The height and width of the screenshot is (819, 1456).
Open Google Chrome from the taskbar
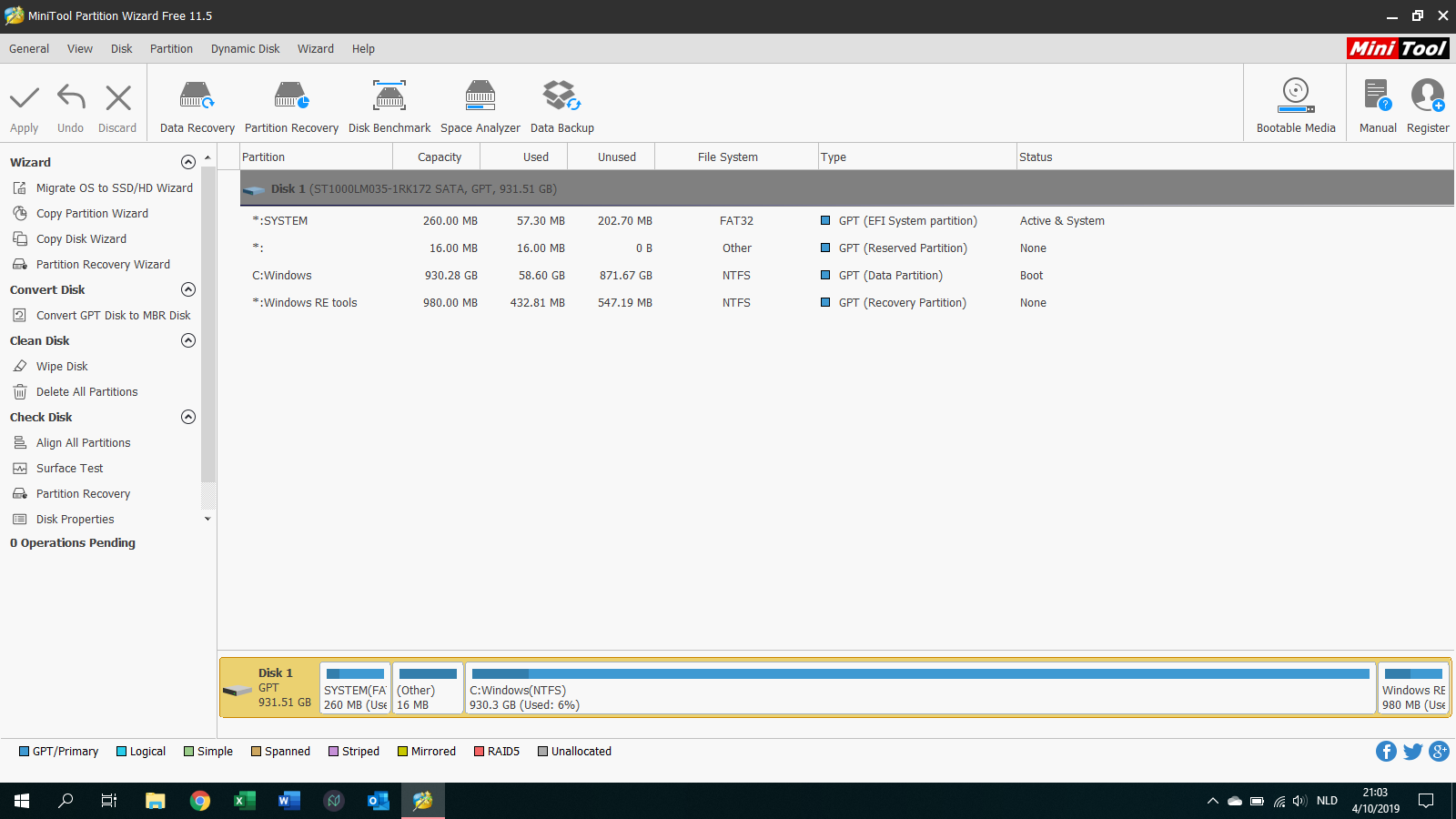point(200,801)
